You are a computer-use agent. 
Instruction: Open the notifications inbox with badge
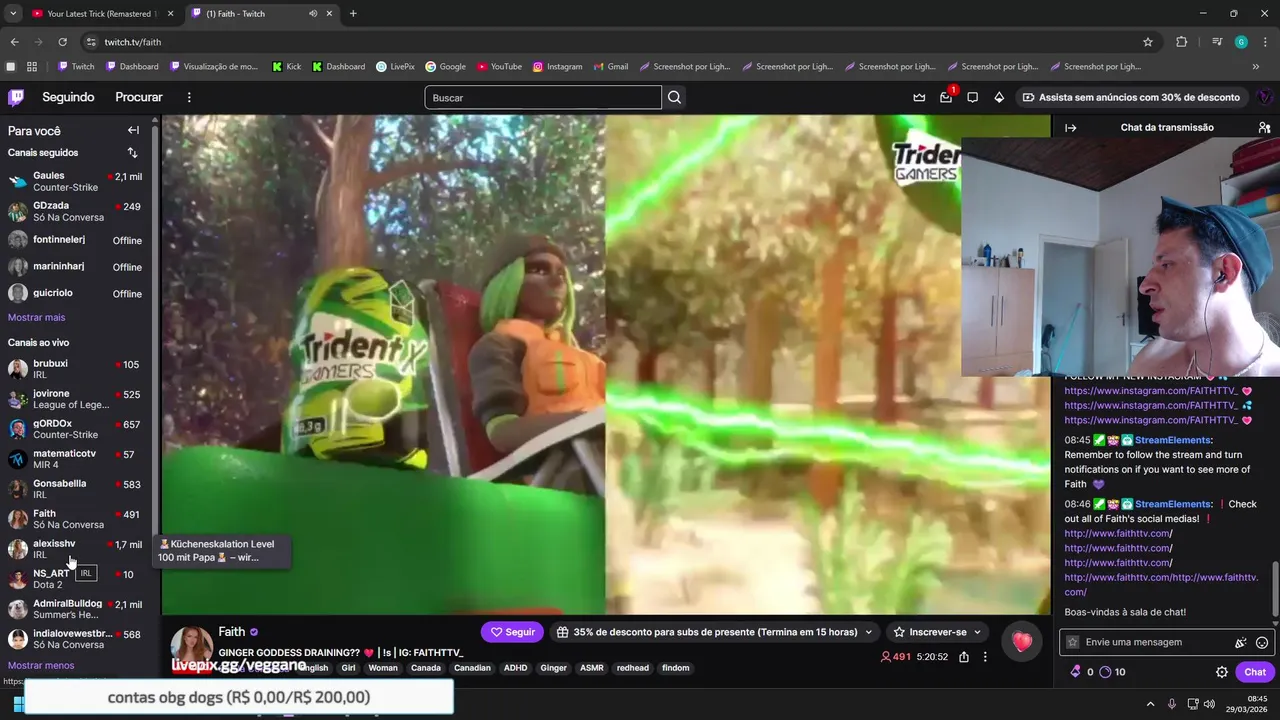[x=946, y=97]
